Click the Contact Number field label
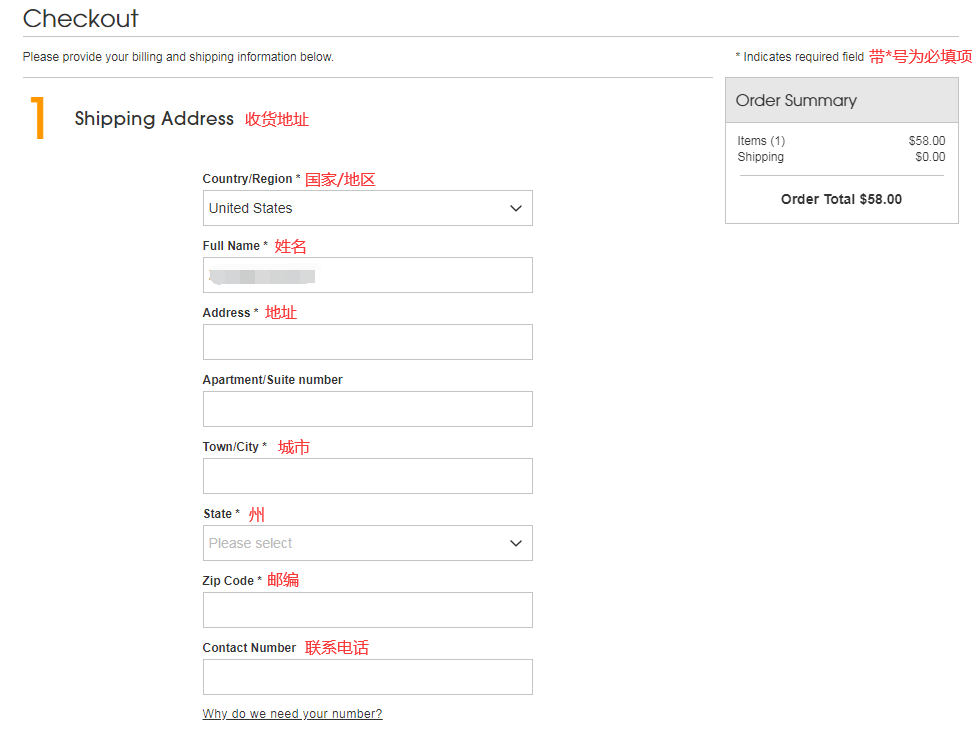Viewport: 980px width, 735px height. click(249, 648)
